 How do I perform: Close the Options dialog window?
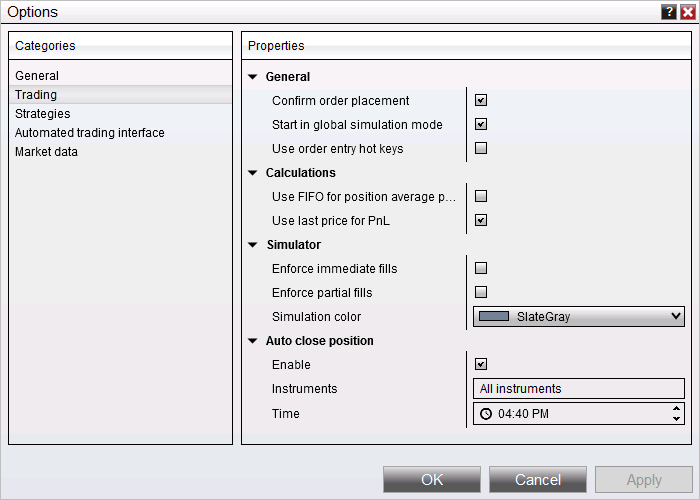click(687, 12)
